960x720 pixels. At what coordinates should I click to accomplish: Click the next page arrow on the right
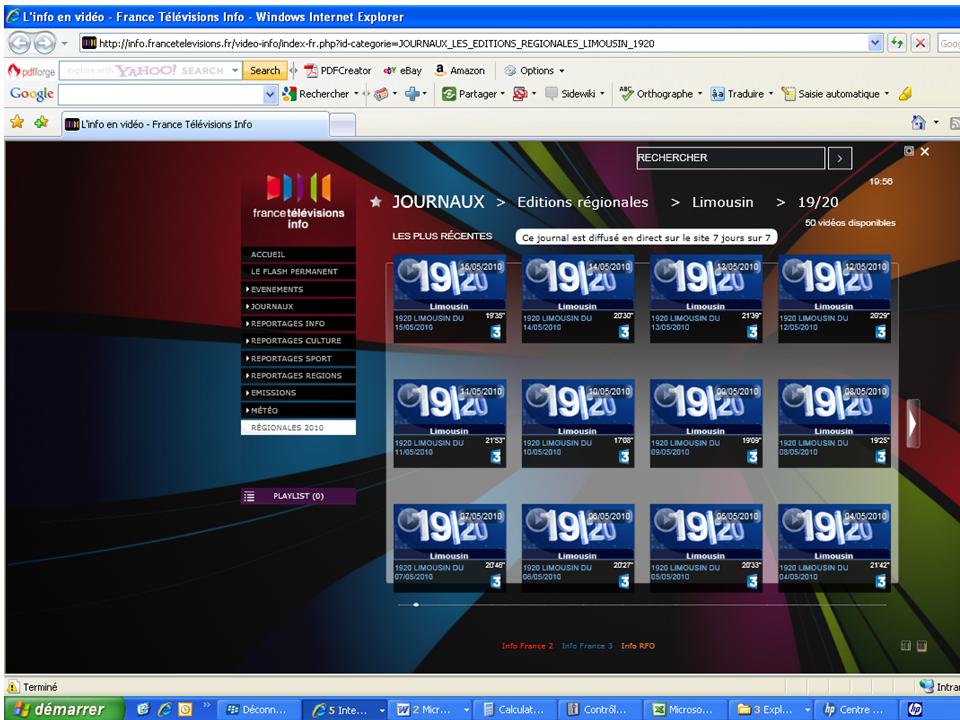point(911,423)
